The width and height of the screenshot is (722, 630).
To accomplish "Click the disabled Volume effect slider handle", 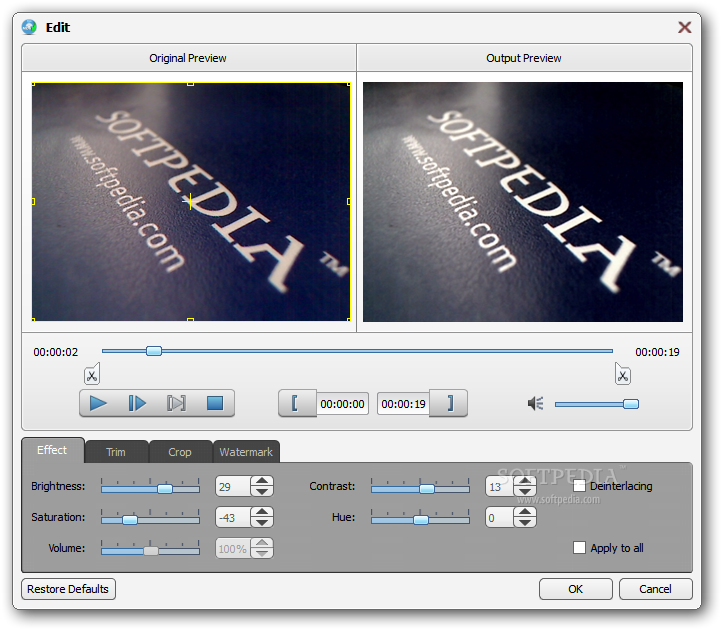I will pyautogui.click(x=151, y=551).
